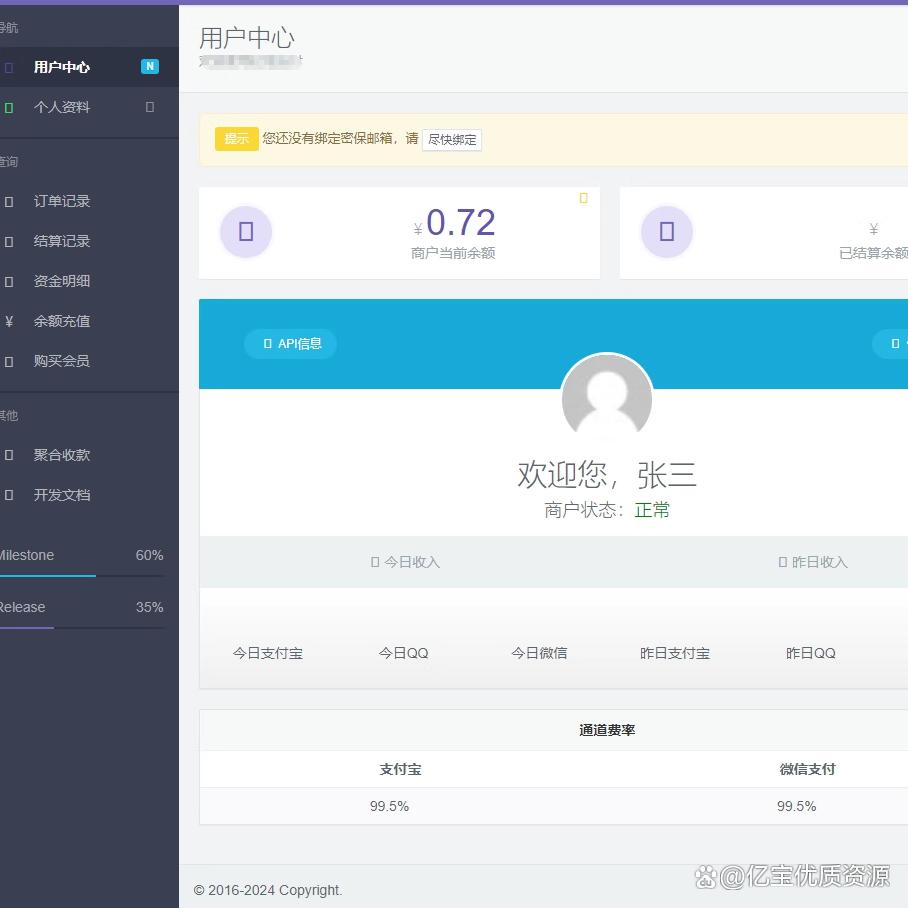
Task: Select 用户中心 in the navigation menu
Action: click(62, 67)
